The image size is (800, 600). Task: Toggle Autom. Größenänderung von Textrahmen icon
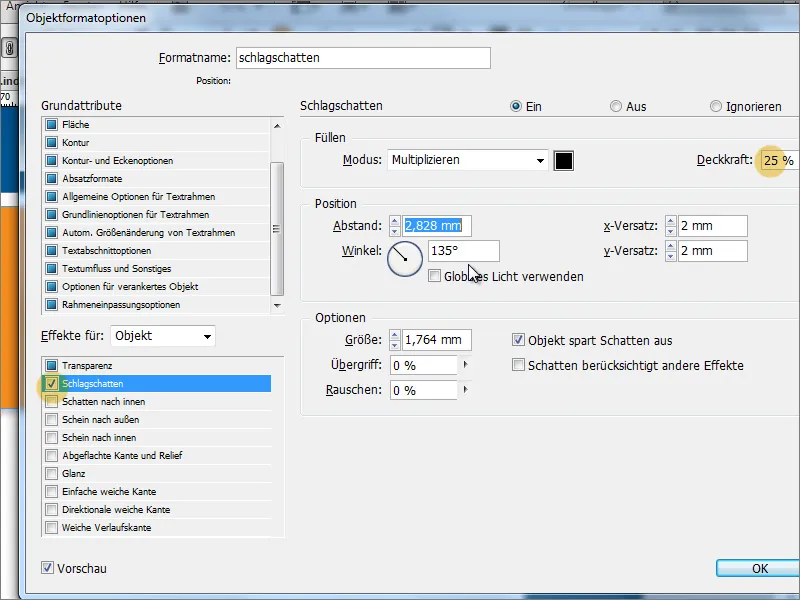[52, 233]
